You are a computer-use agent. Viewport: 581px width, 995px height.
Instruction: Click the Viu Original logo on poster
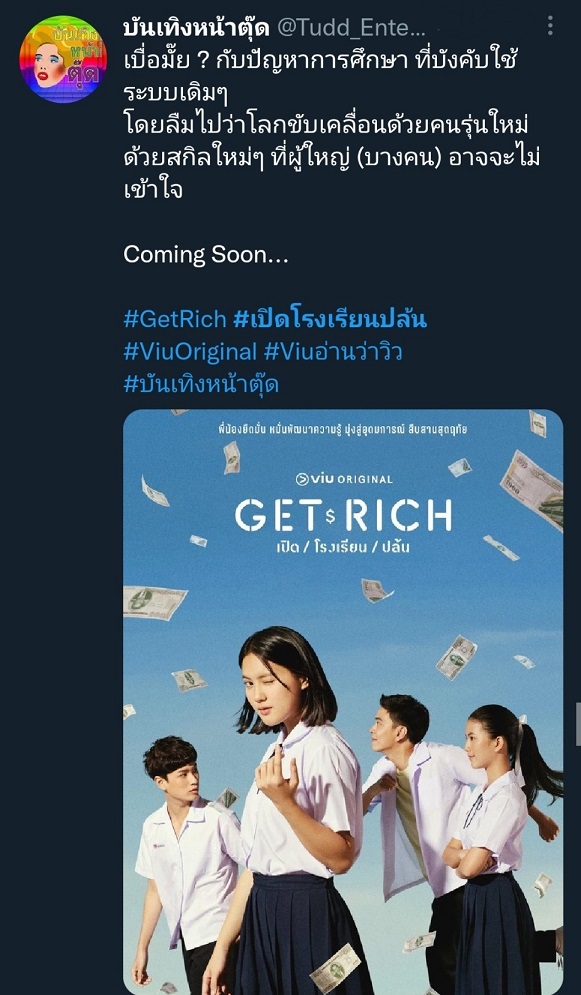[x=343, y=479]
